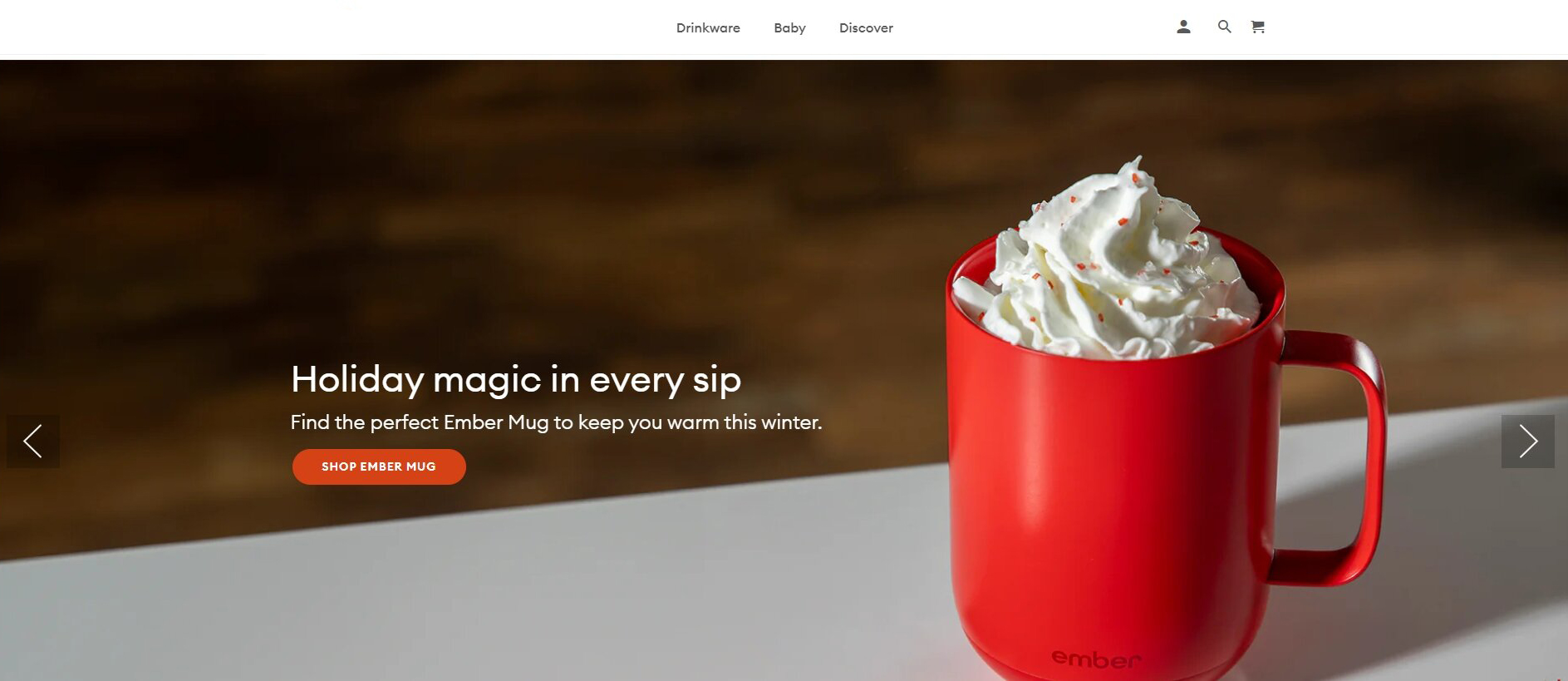Image resolution: width=1568 pixels, height=681 pixels.
Task: Click the empty white header area
Action: (332, 27)
